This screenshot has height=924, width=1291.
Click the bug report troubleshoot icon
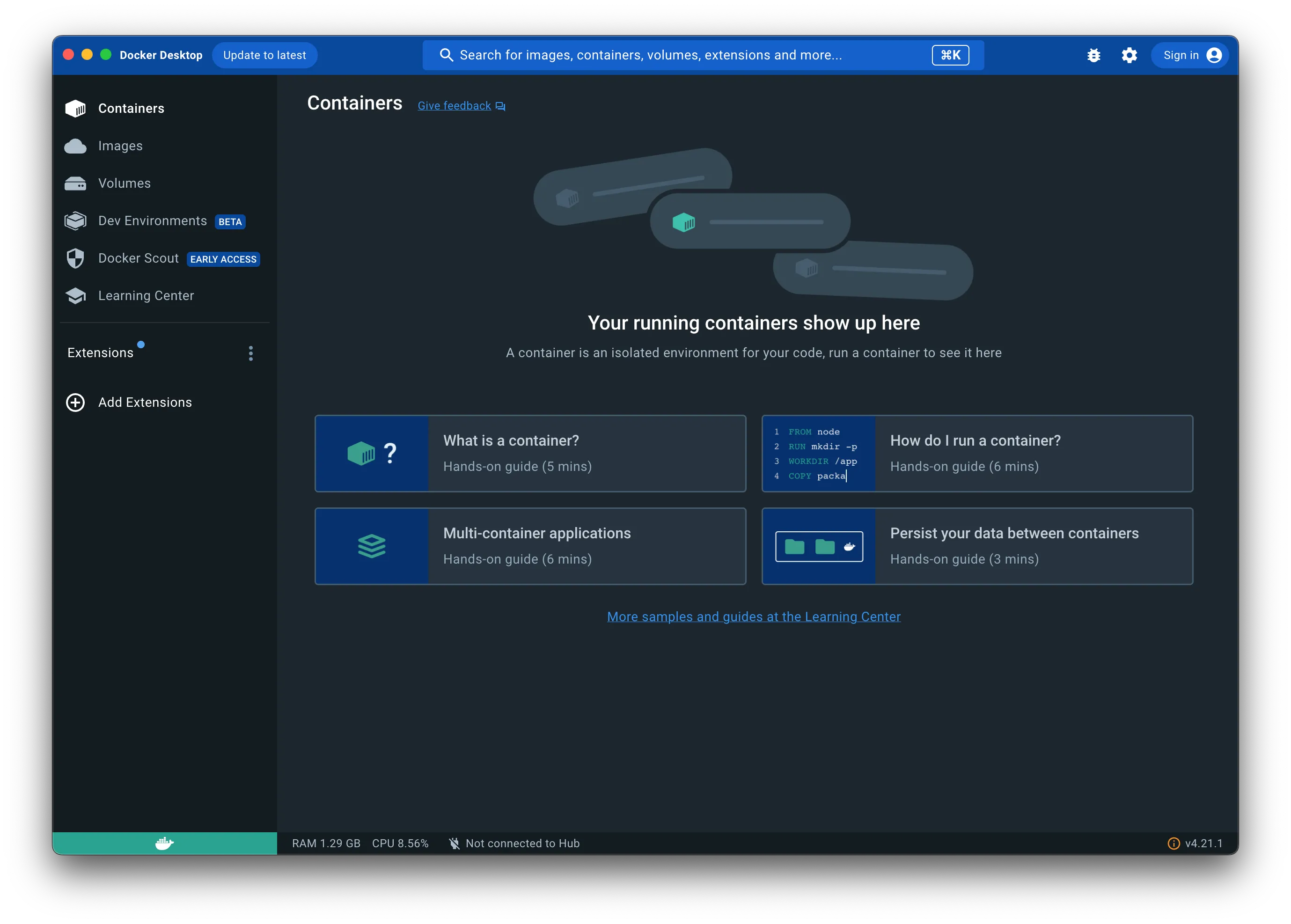pyautogui.click(x=1093, y=55)
